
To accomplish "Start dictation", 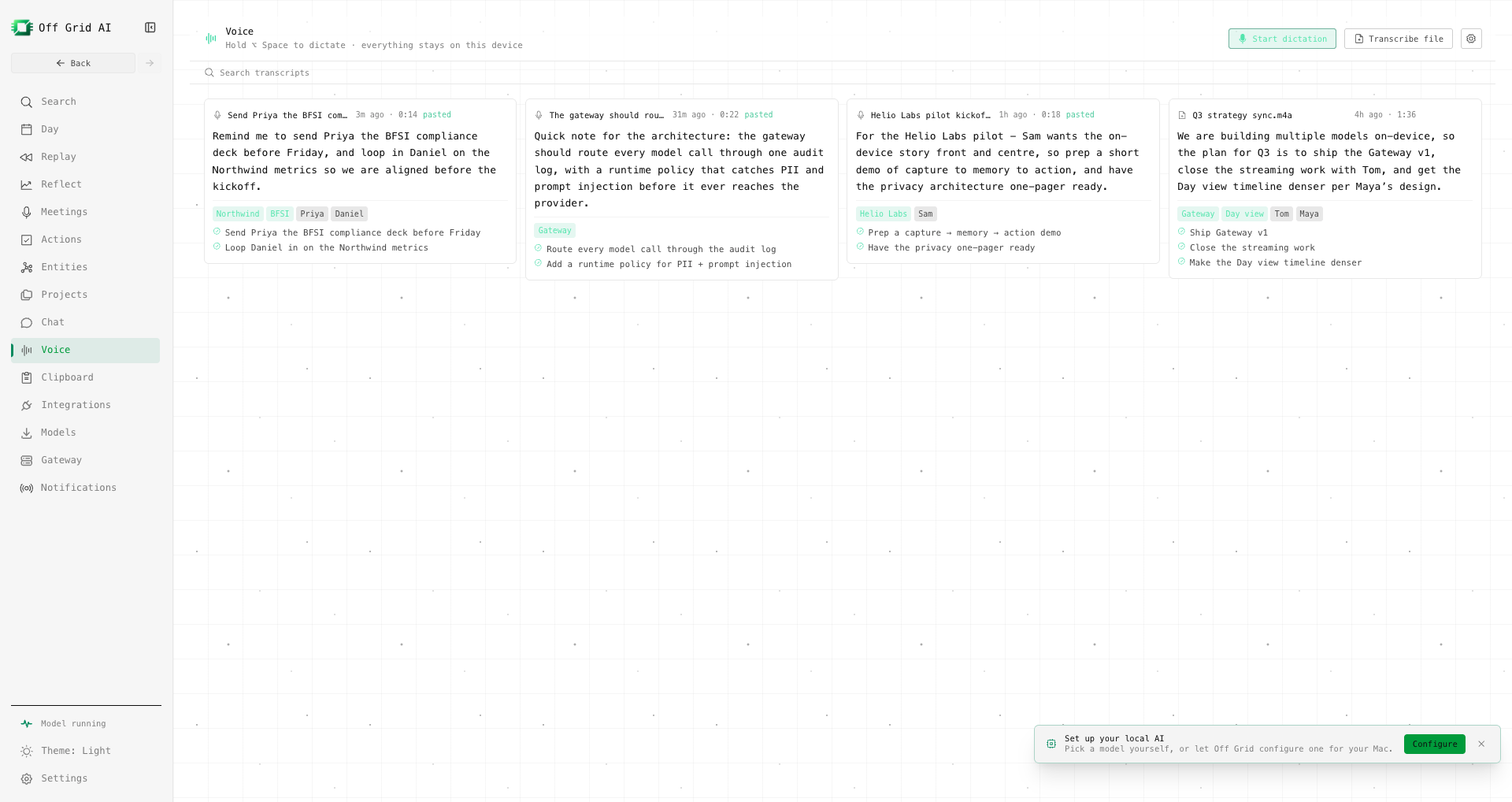I will pos(1282,39).
